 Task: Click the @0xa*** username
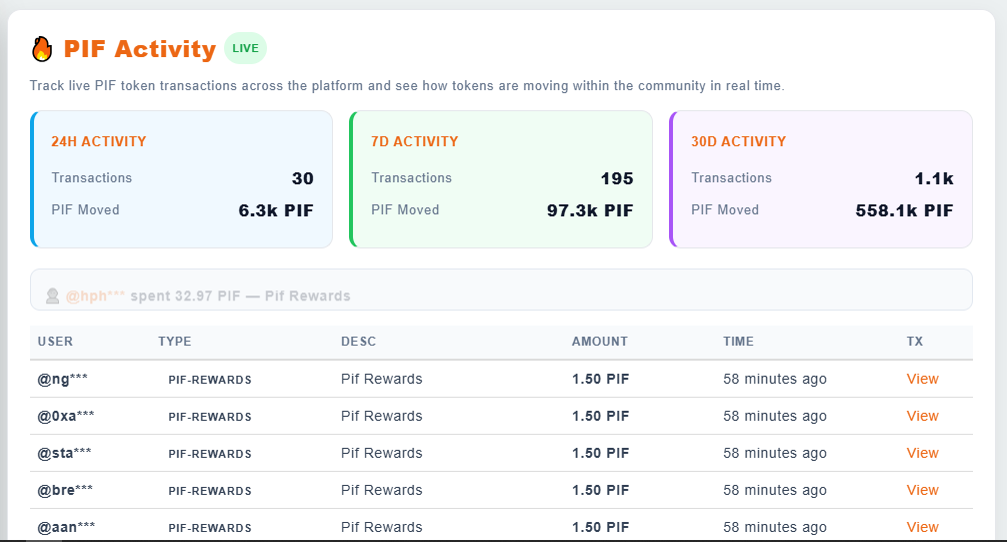[x=66, y=416]
